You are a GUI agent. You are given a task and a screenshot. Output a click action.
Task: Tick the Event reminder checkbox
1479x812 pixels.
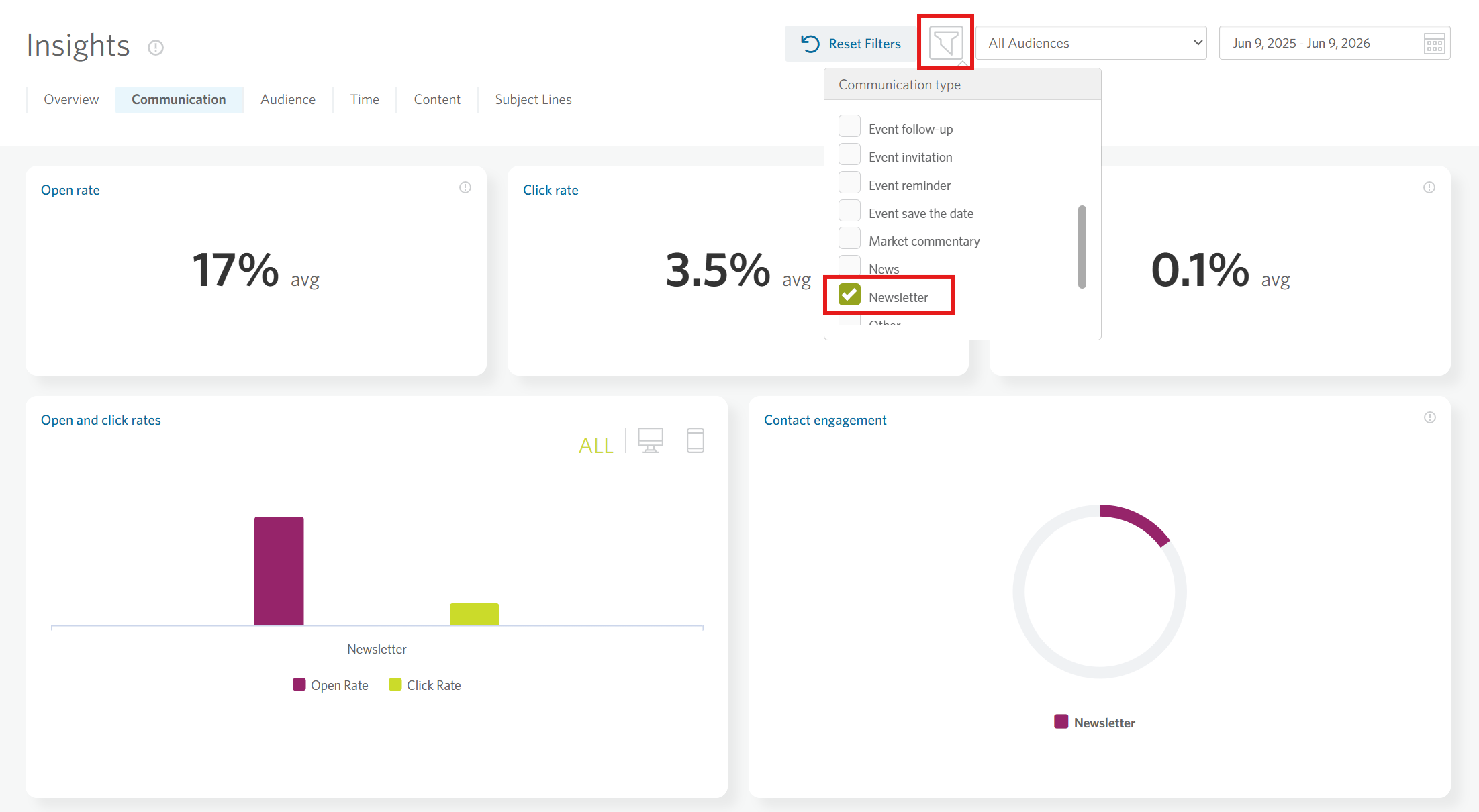849,183
